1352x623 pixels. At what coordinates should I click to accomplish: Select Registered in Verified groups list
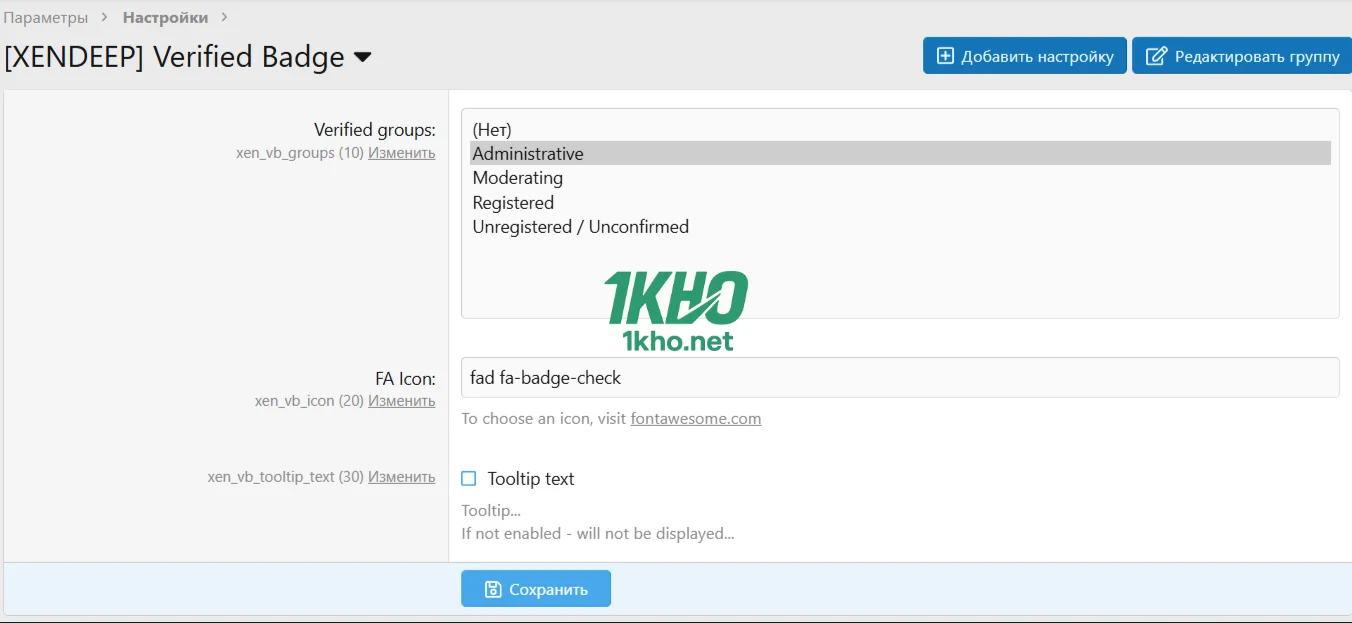click(x=513, y=203)
